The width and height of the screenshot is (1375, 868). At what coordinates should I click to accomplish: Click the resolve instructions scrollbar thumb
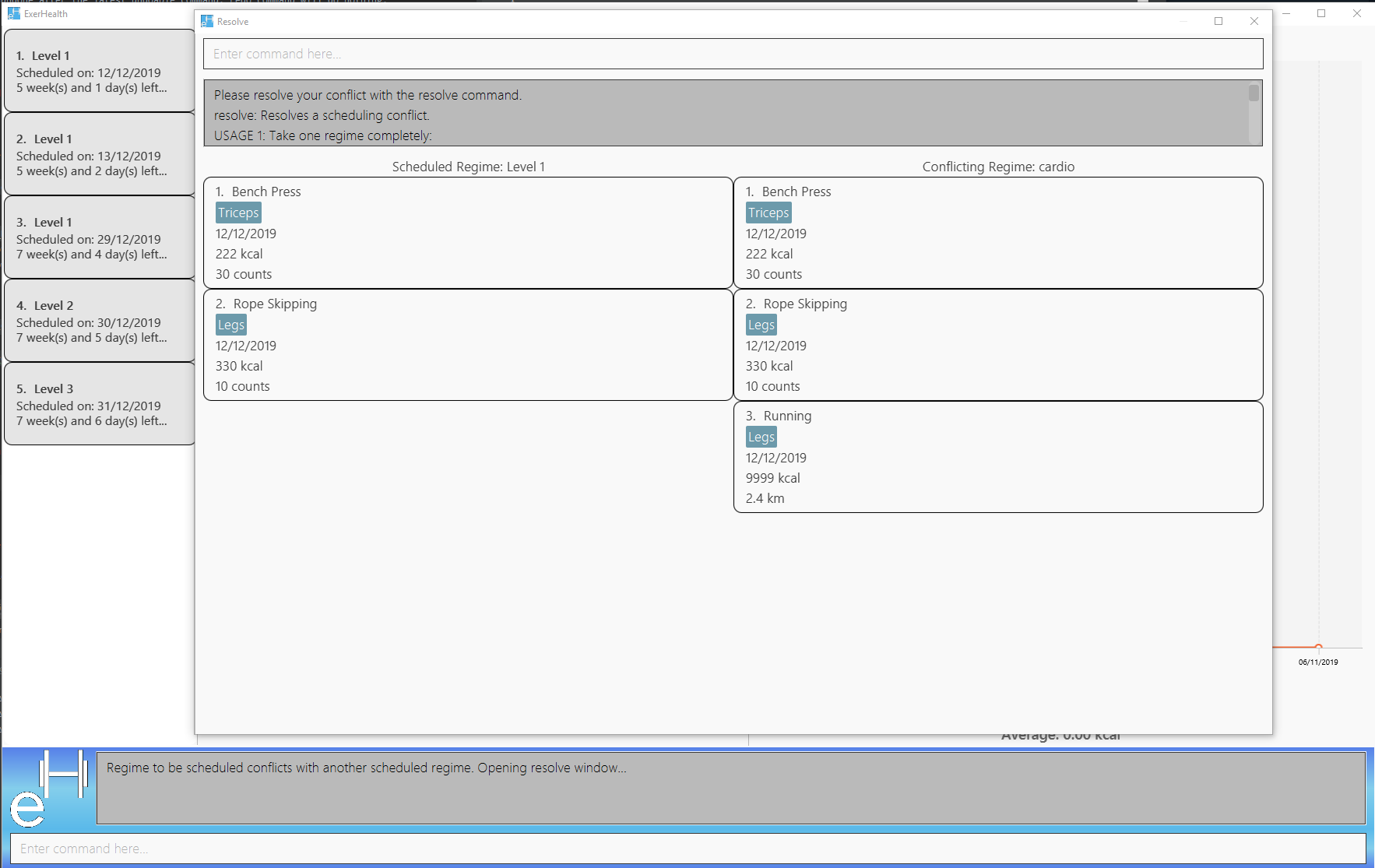[1254, 93]
